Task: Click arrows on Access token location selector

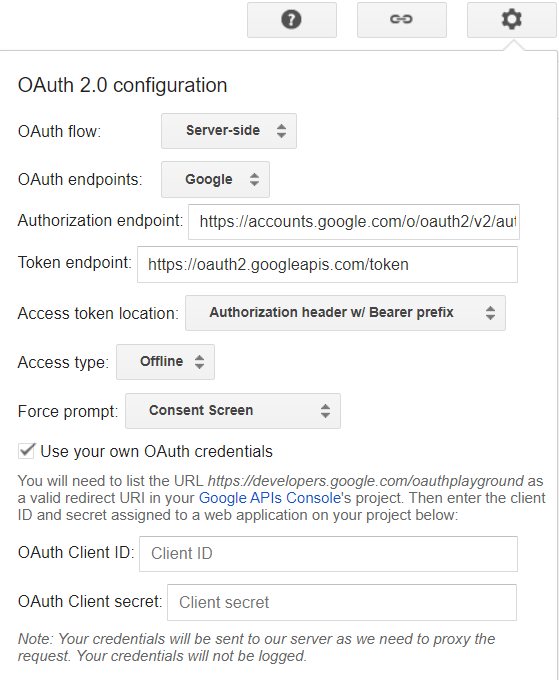Action: 490,313
